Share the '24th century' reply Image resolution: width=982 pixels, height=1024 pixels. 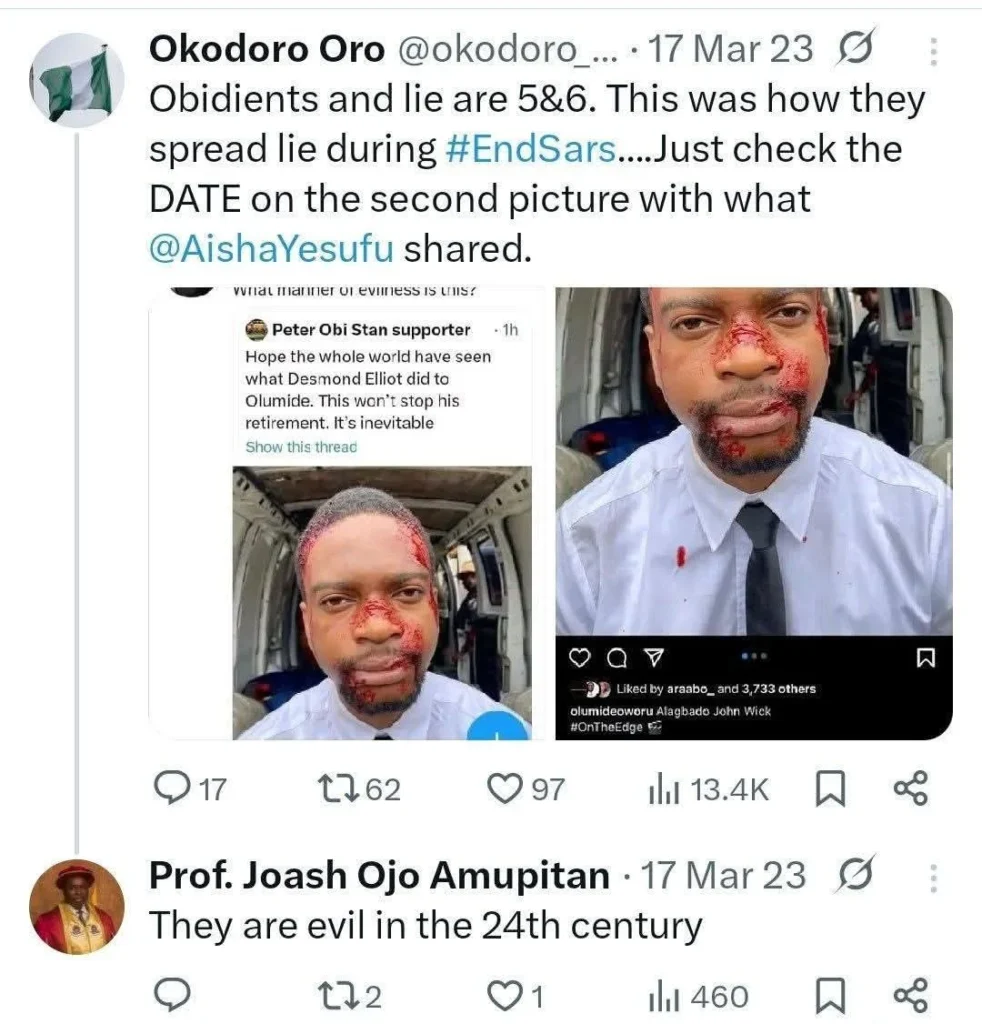point(909,996)
